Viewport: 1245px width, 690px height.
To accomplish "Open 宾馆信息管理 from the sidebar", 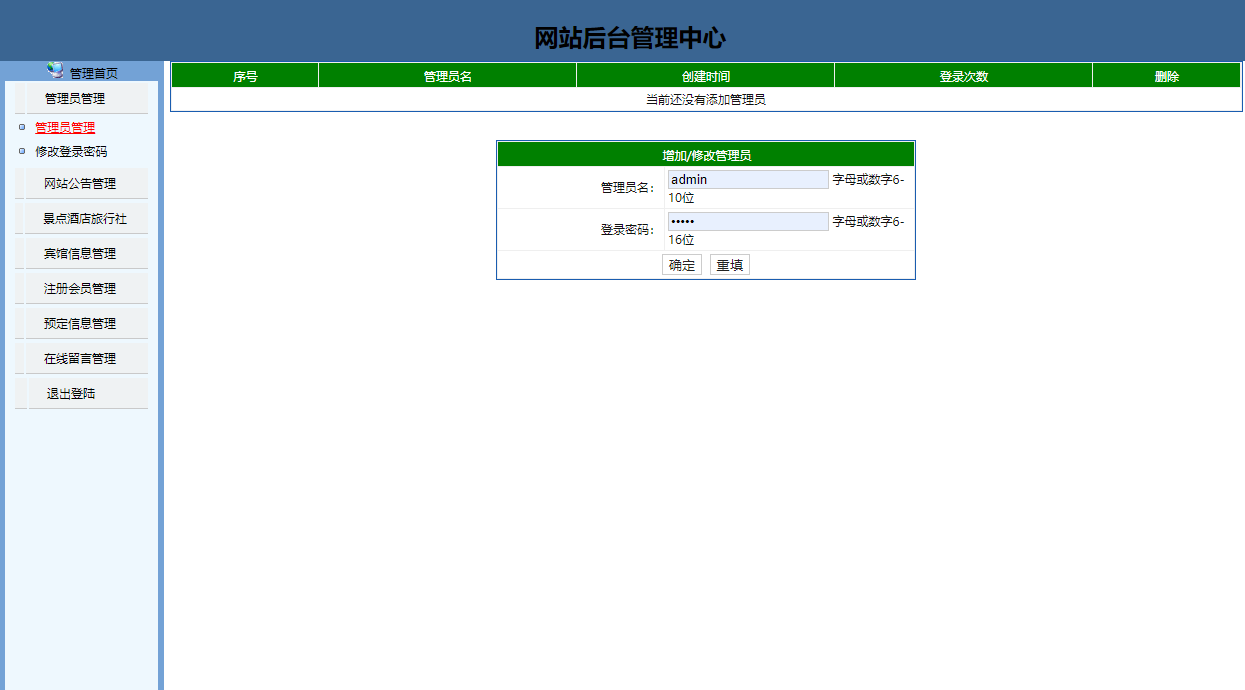I will coord(82,252).
